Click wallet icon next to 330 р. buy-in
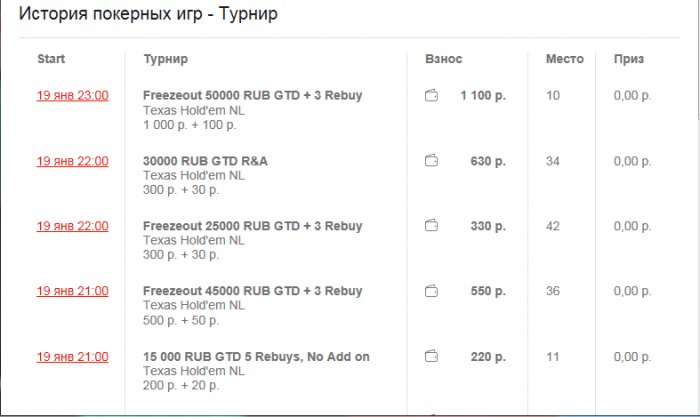 (432, 226)
